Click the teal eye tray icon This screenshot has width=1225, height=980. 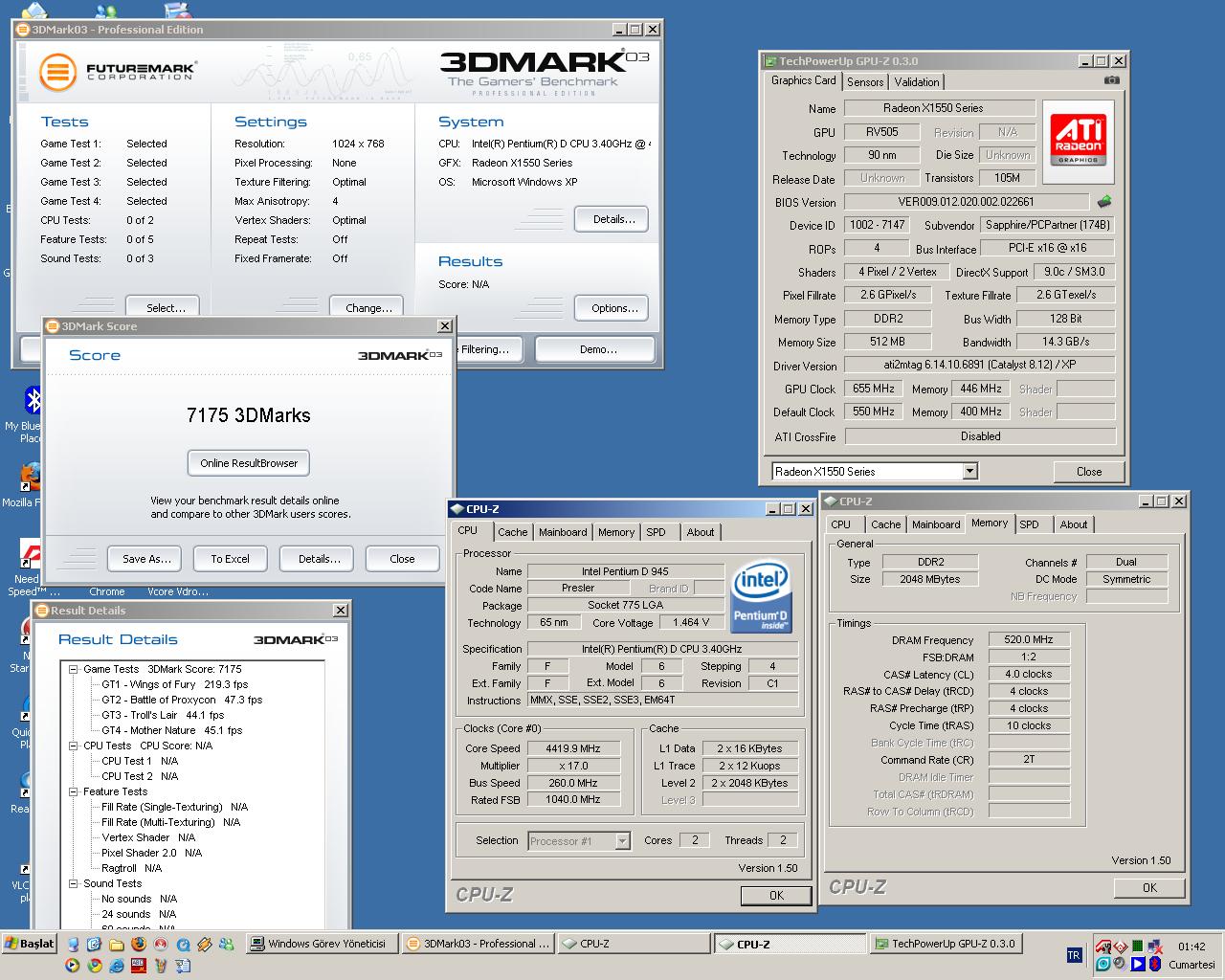[1103, 964]
